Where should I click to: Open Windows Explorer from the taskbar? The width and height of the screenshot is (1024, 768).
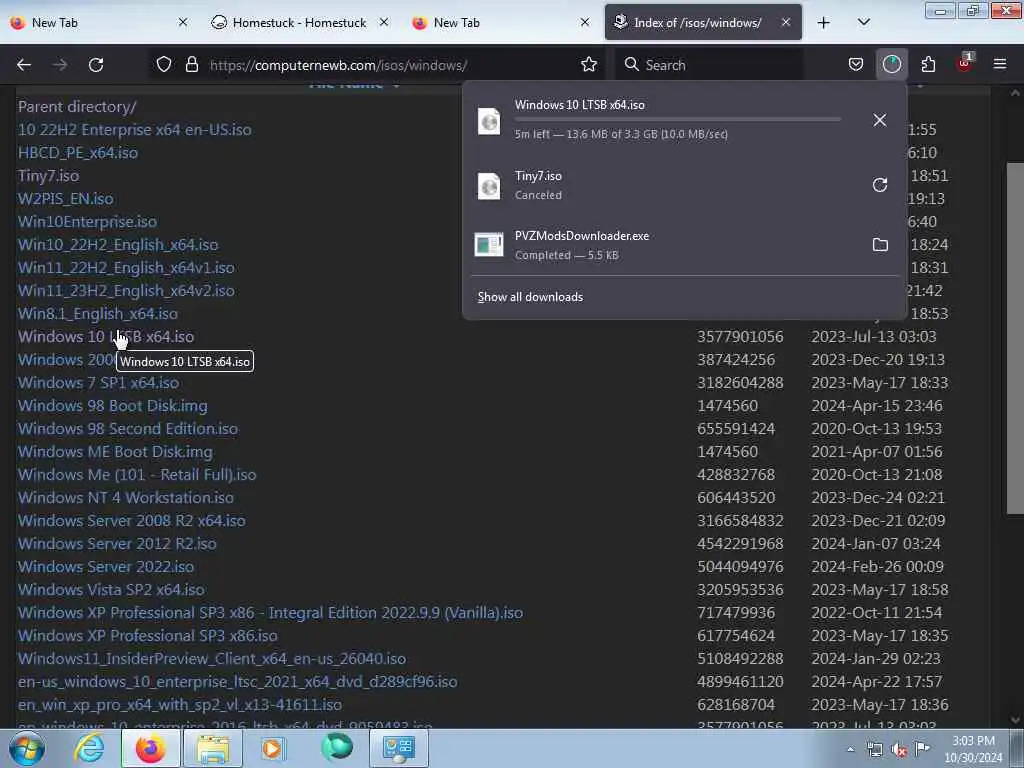click(213, 748)
